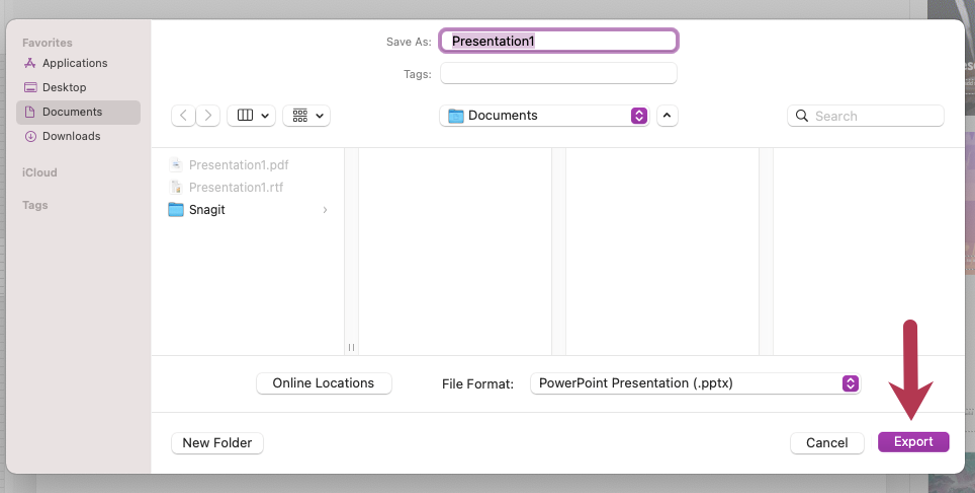Open the Documents location dropdown
The height and width of the screenshot is (493, 975).
pos(544,116)
